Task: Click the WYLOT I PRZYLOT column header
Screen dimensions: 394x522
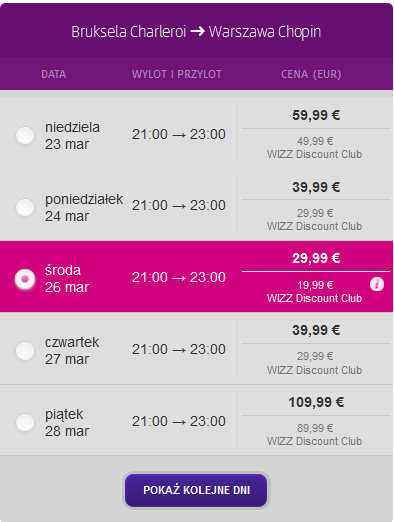Action: coord(177,74)
